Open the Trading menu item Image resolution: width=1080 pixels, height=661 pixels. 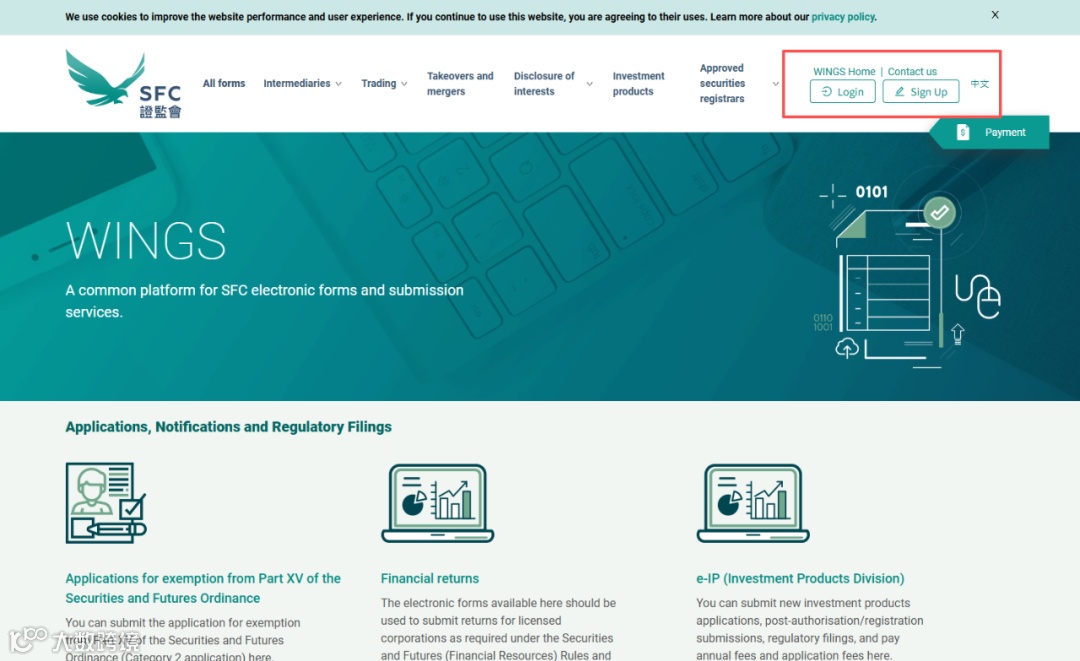(379, 83)
